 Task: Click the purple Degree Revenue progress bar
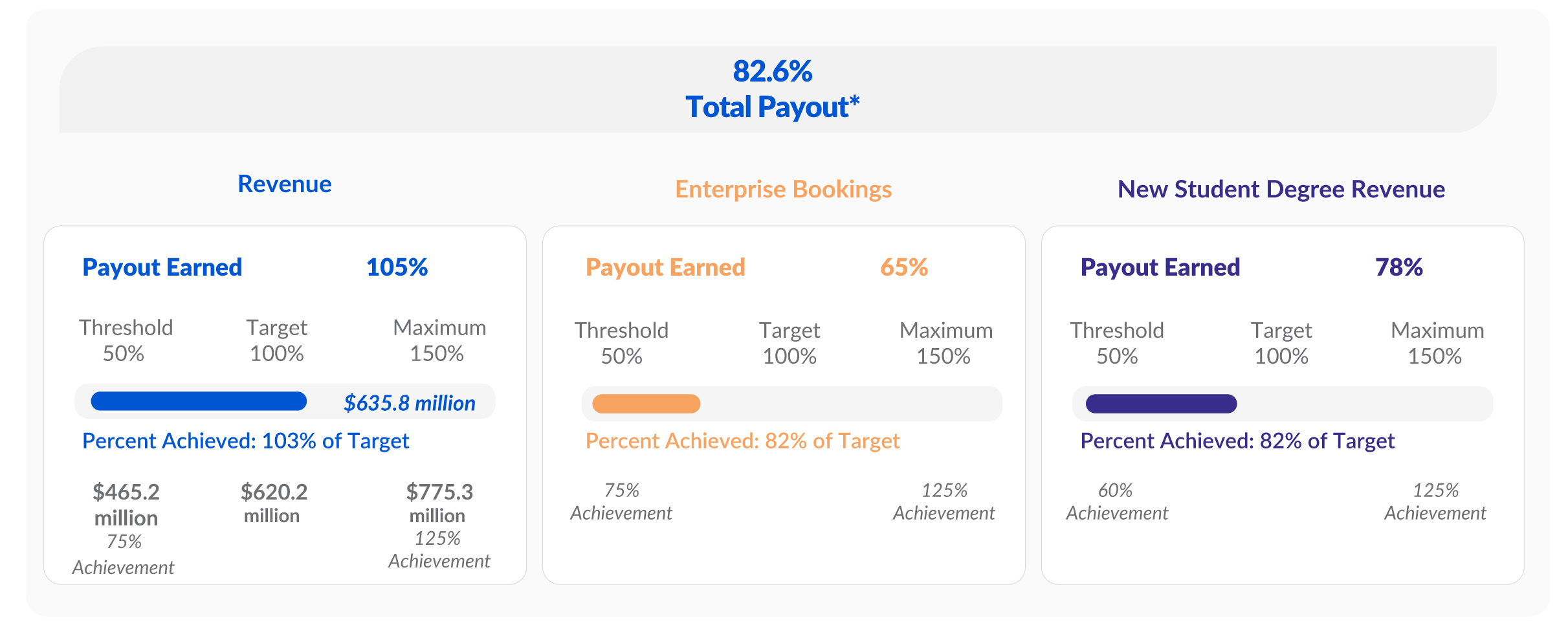(1161, 404)
